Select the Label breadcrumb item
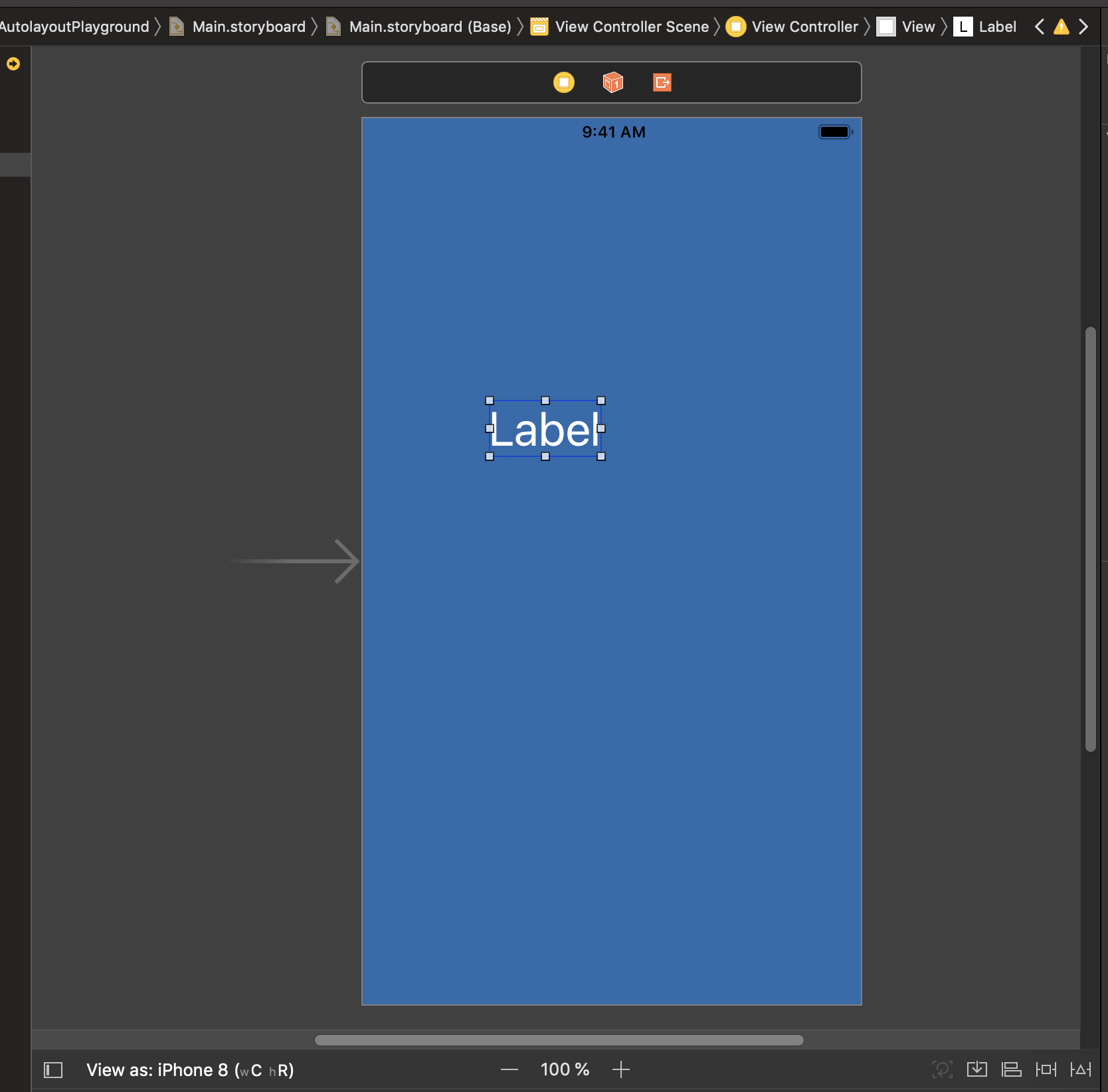Viewport: 1108px width, 1092px height. pos(996,27)
